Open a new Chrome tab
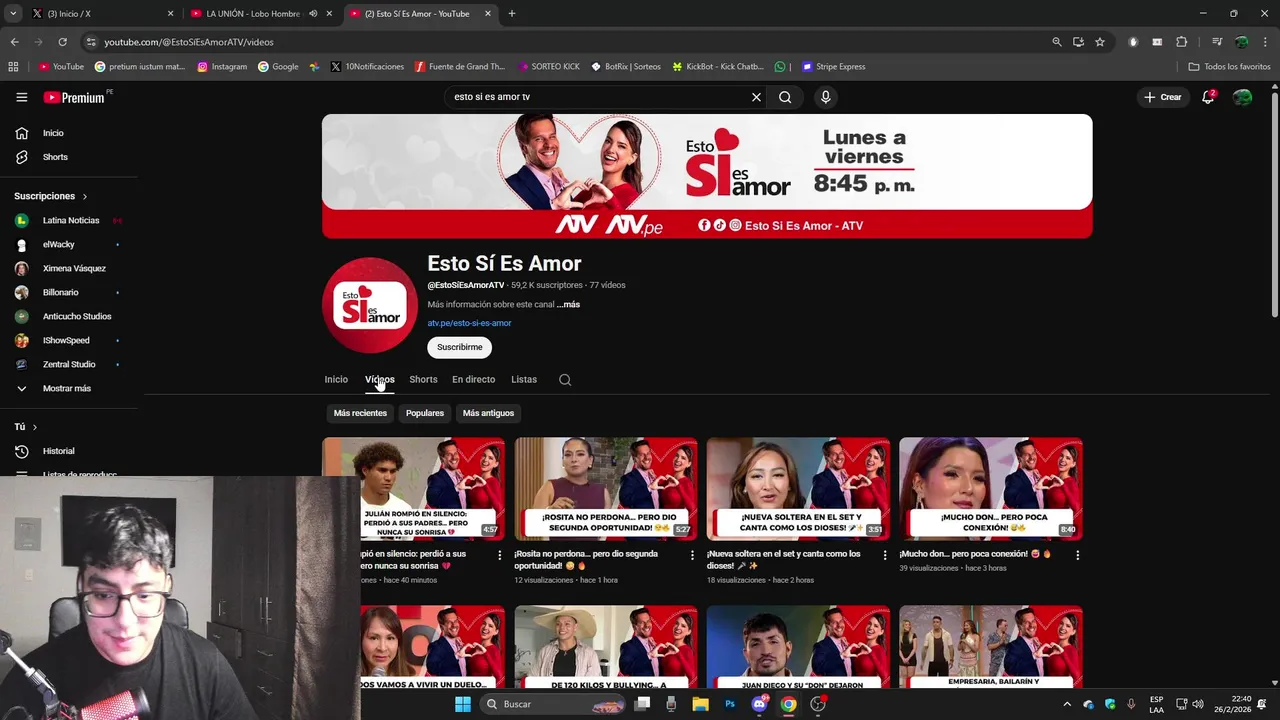This screenshot has width=1280, height=720. (x=511, y=14)
